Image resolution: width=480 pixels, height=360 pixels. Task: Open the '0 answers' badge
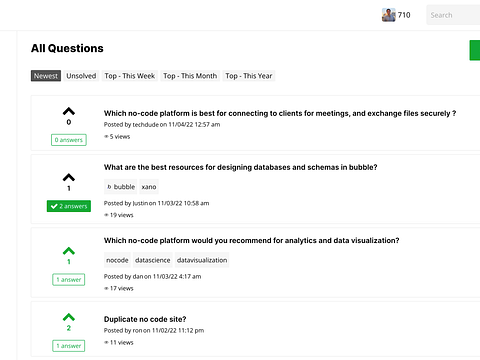click(69, 140)
